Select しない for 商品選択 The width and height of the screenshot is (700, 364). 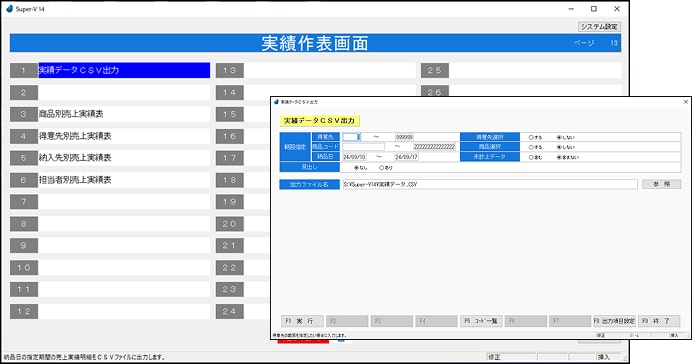coord(566,147)
